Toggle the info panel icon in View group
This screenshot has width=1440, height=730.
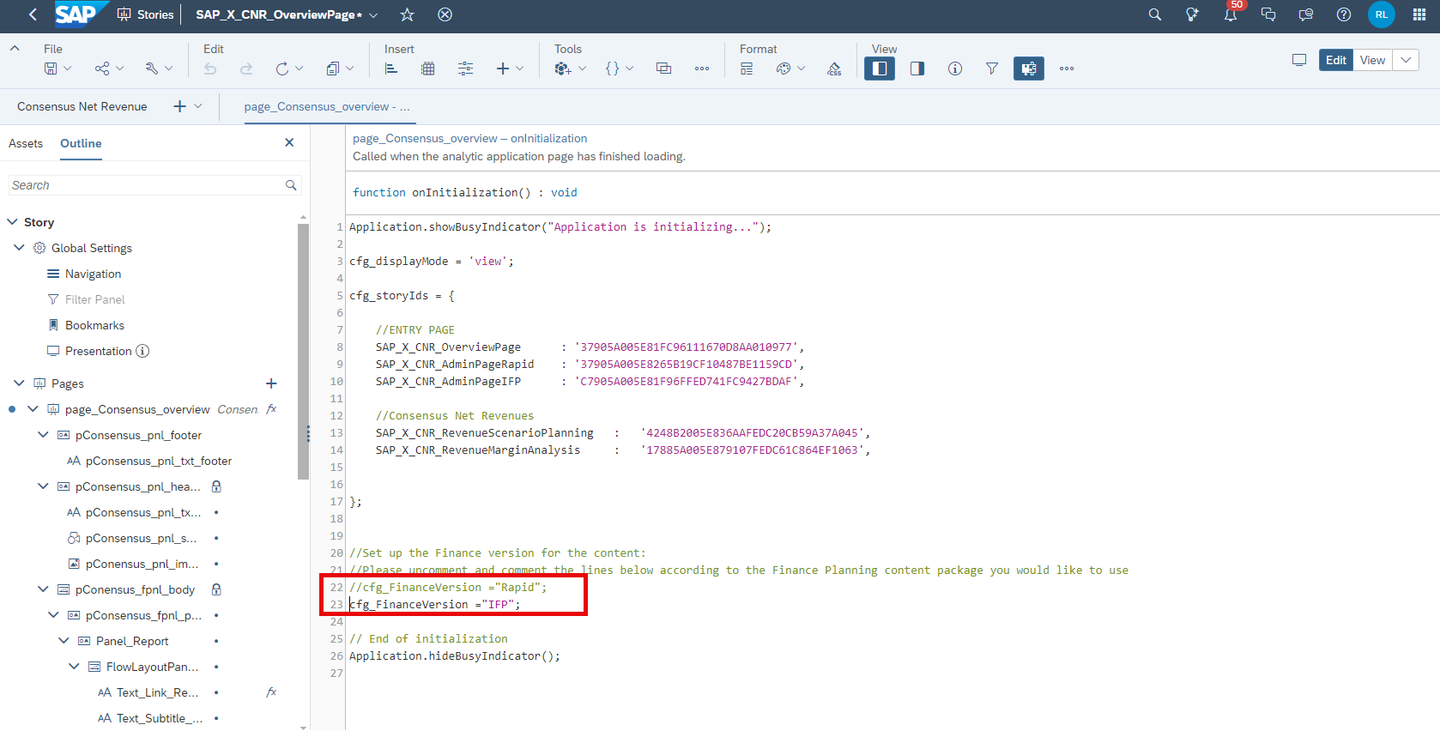[x=955, y=68]
